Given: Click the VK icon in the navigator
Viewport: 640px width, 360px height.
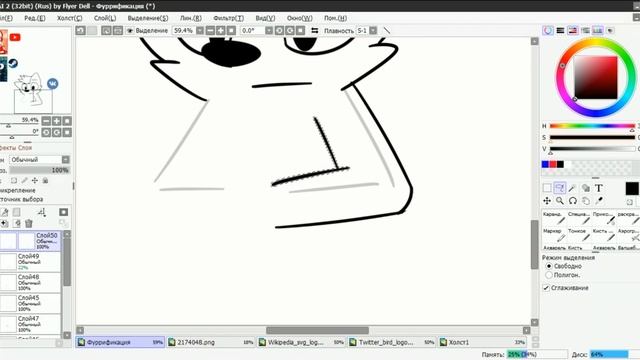Looking at the screenshot, I should point(52,84).
